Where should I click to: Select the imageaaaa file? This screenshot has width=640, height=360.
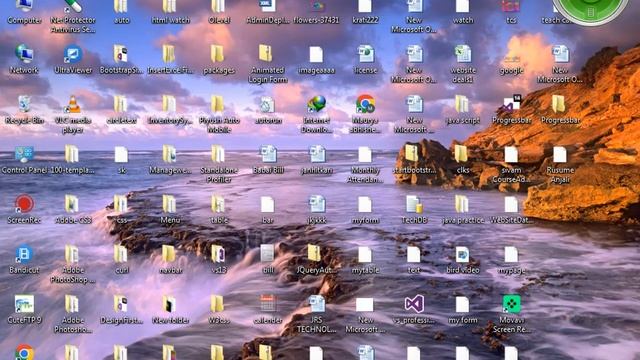point(316,54)
